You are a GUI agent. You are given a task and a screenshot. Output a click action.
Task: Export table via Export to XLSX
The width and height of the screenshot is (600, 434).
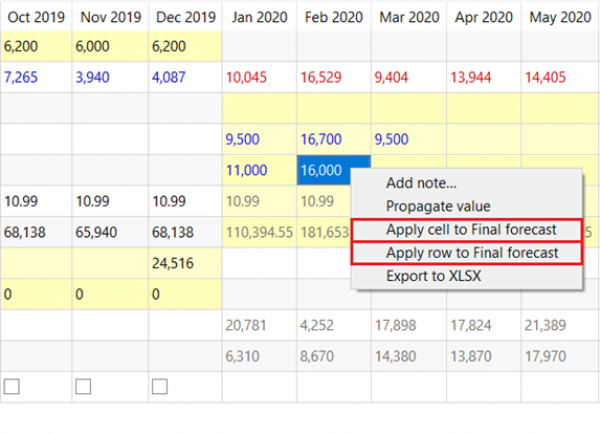433,276
